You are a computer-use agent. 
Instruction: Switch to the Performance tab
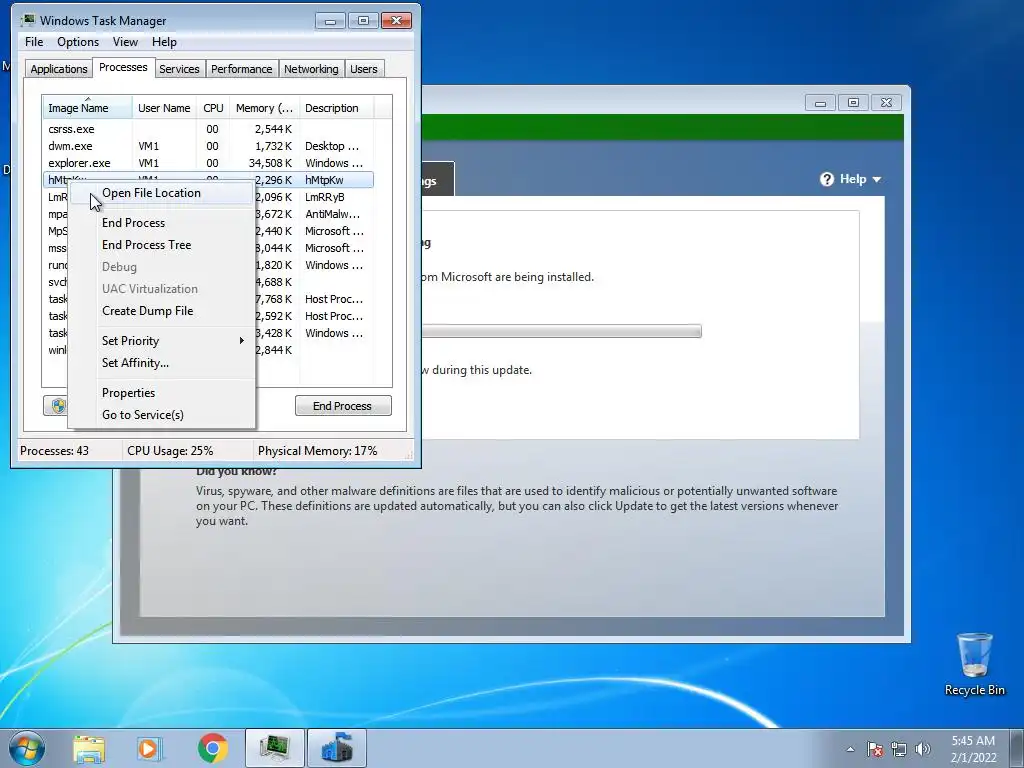coord(241,69)
